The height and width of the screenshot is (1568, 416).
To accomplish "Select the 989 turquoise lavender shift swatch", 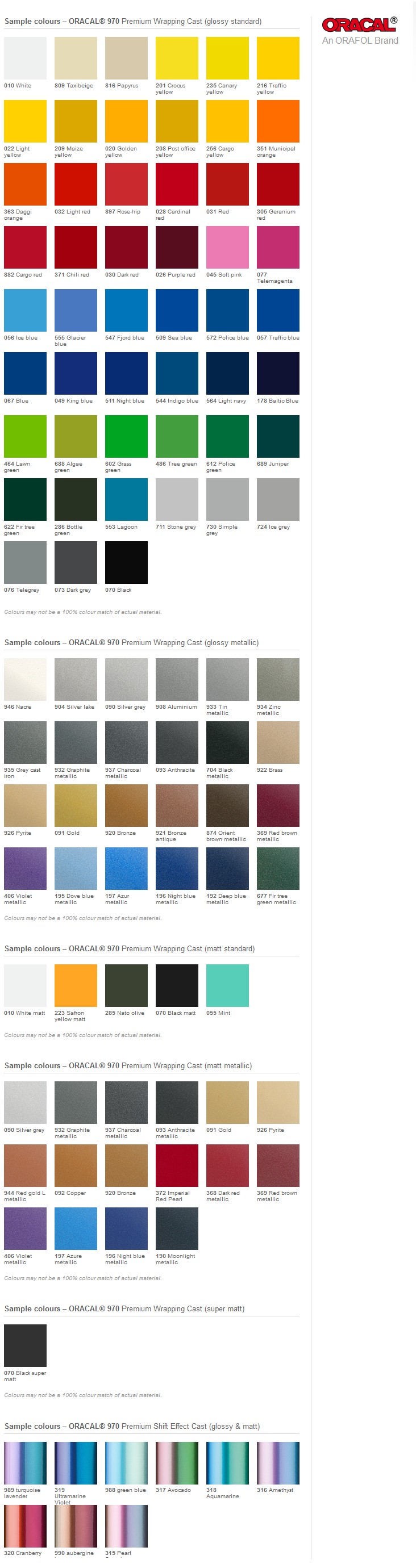I will click(x=25, y=1464).
